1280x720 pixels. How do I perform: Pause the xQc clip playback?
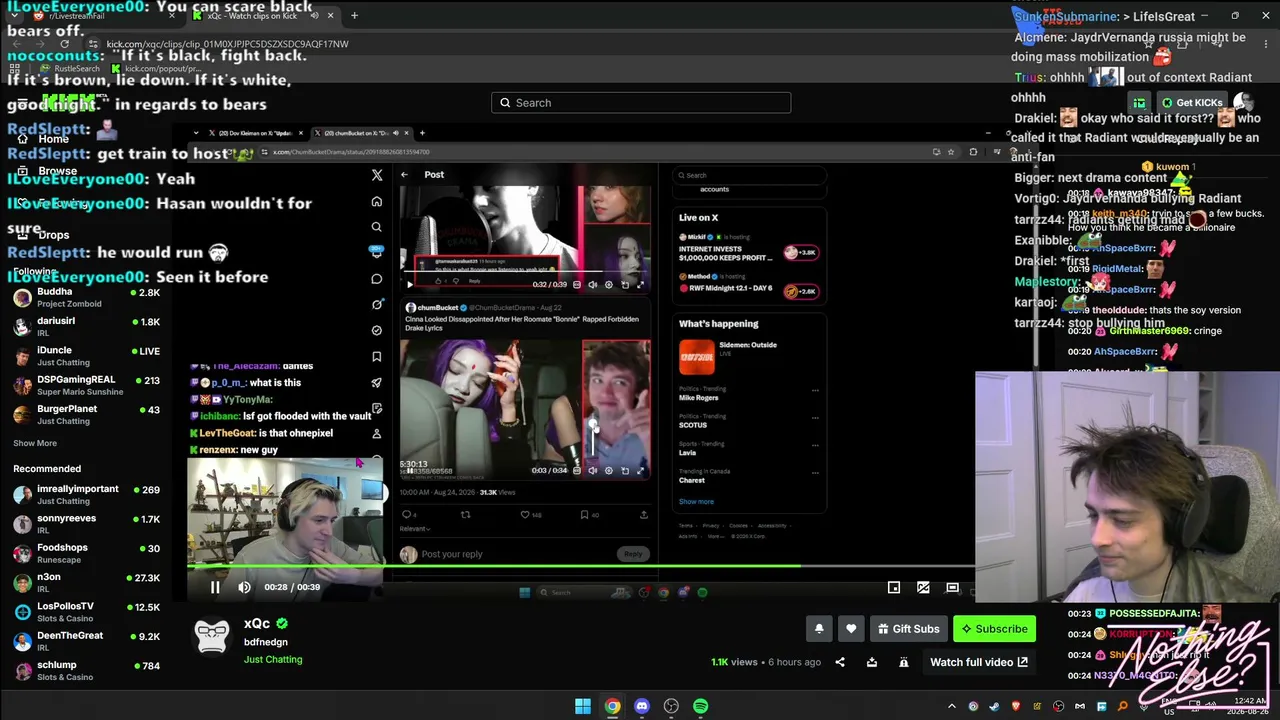tap(215, 587)
